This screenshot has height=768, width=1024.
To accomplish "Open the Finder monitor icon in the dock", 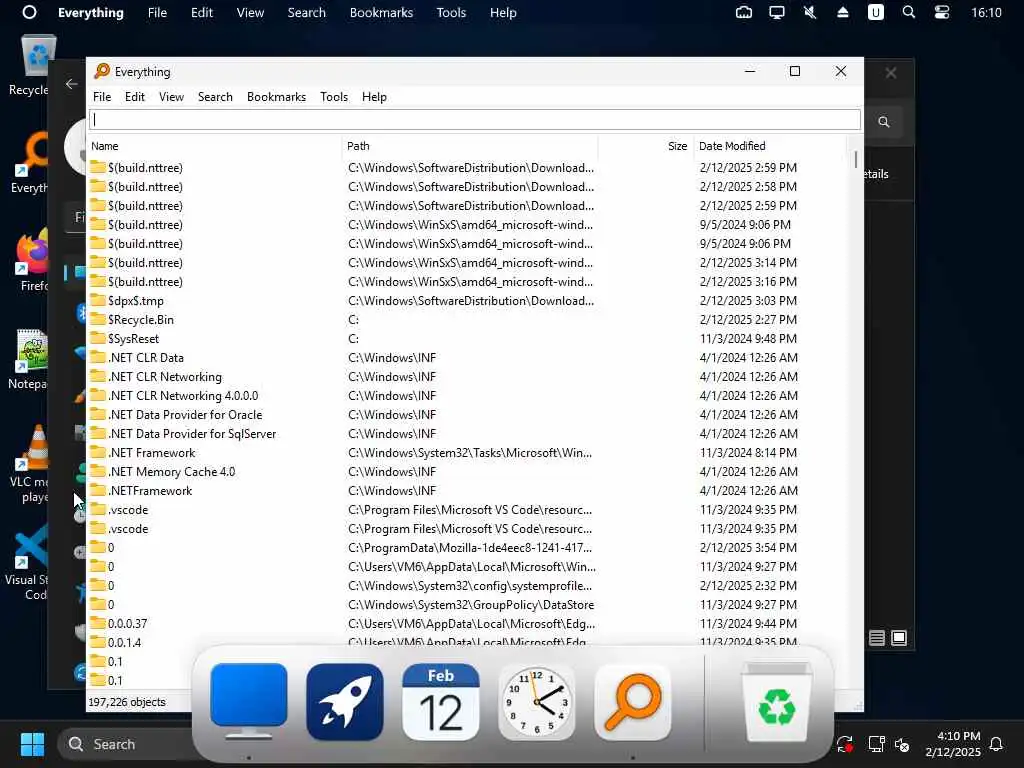I will [x=248, y=701].
